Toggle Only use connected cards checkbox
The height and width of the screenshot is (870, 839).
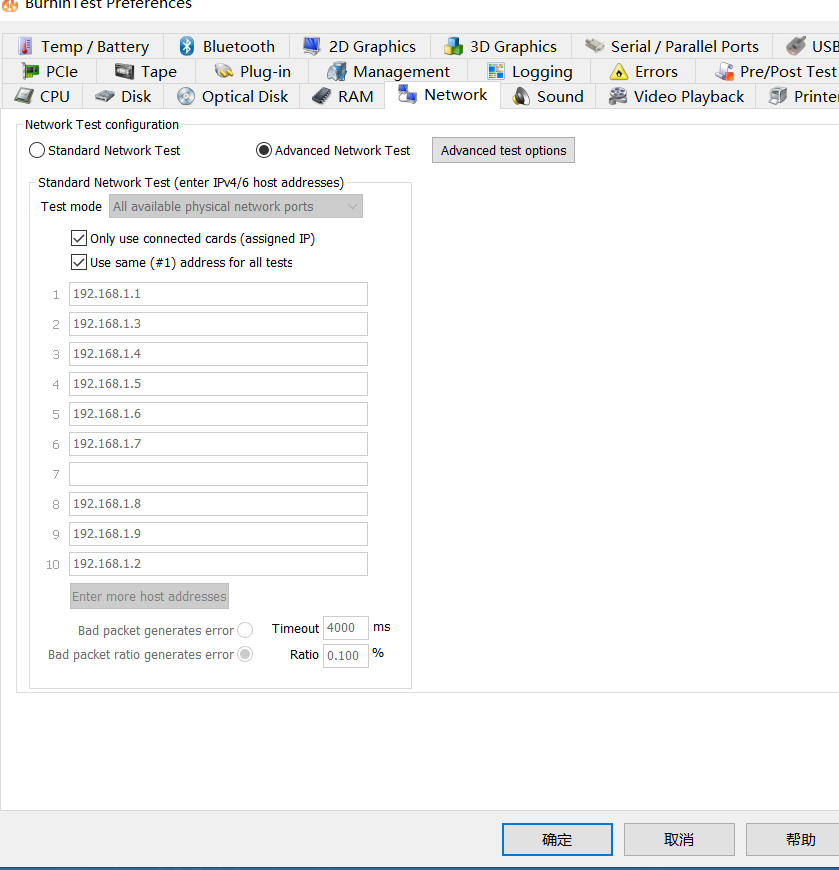pyautogui.click(x=79, y=239)
